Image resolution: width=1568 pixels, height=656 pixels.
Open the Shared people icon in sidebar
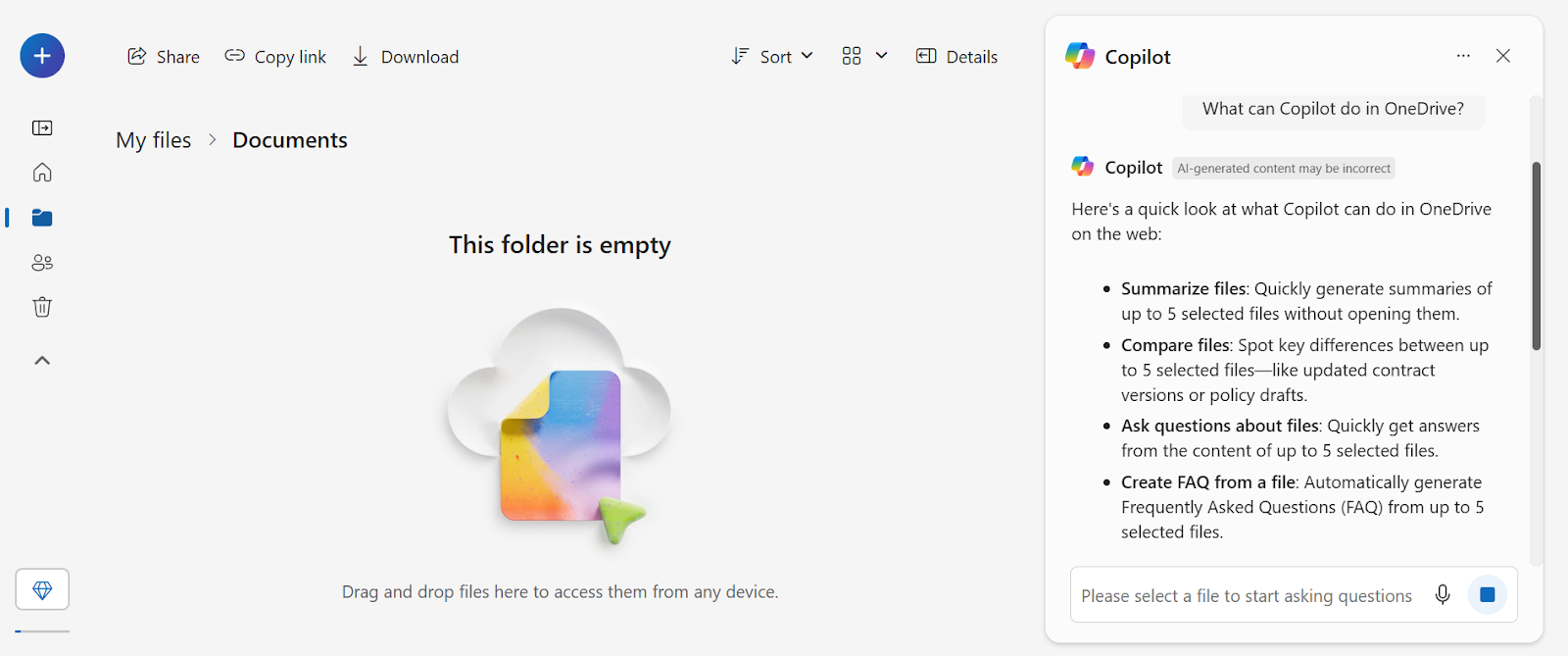[x=42, y=263]
